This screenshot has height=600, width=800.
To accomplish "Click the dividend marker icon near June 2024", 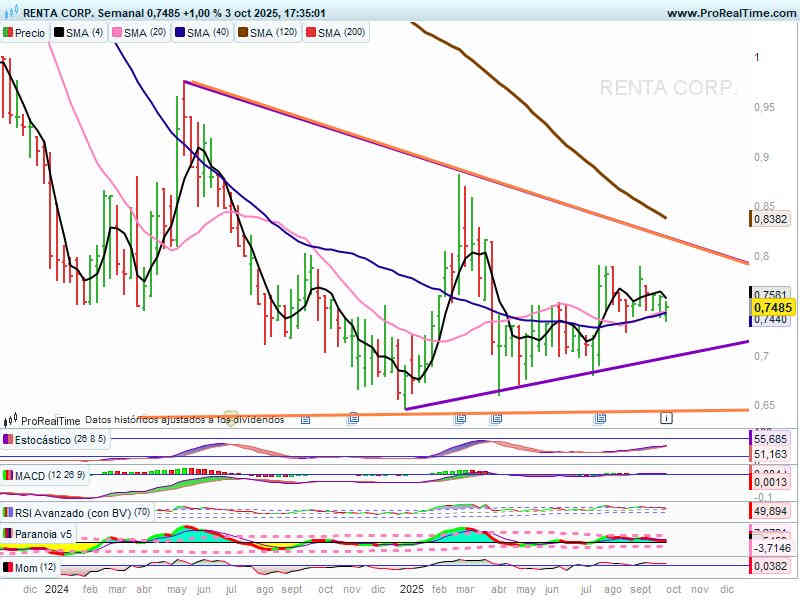I will pos(230,416).
